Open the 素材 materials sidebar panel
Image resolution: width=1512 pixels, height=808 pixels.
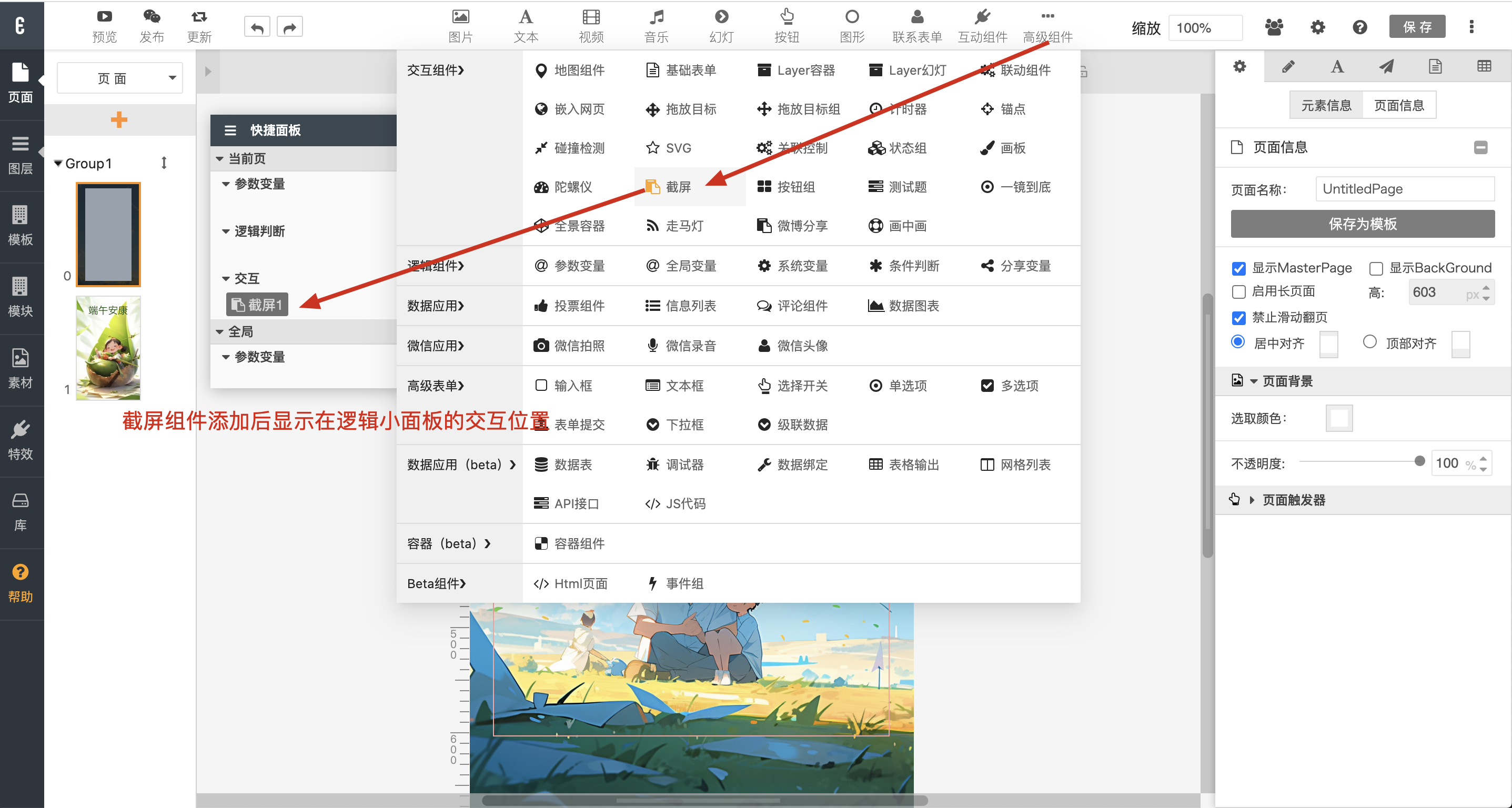(x=21, y=369)
